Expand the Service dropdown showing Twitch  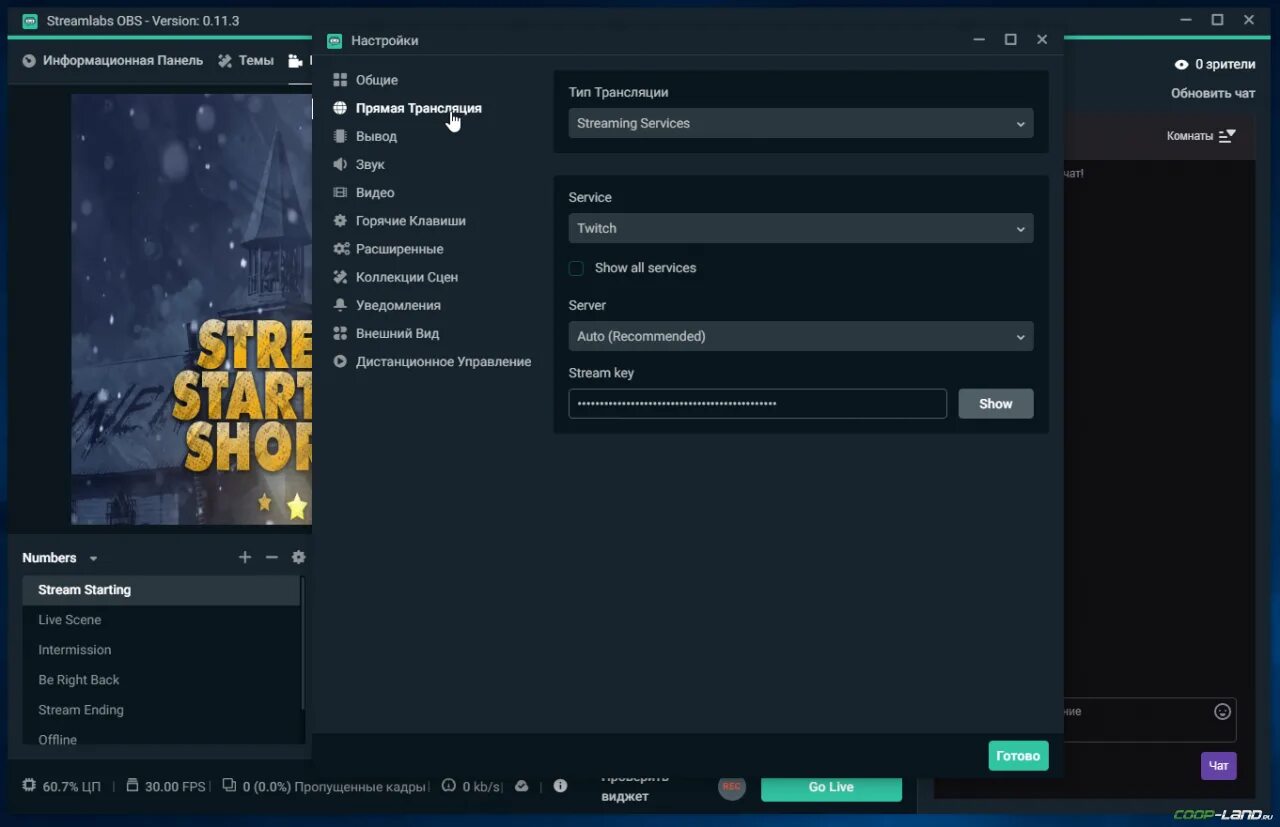pos(801,228)
